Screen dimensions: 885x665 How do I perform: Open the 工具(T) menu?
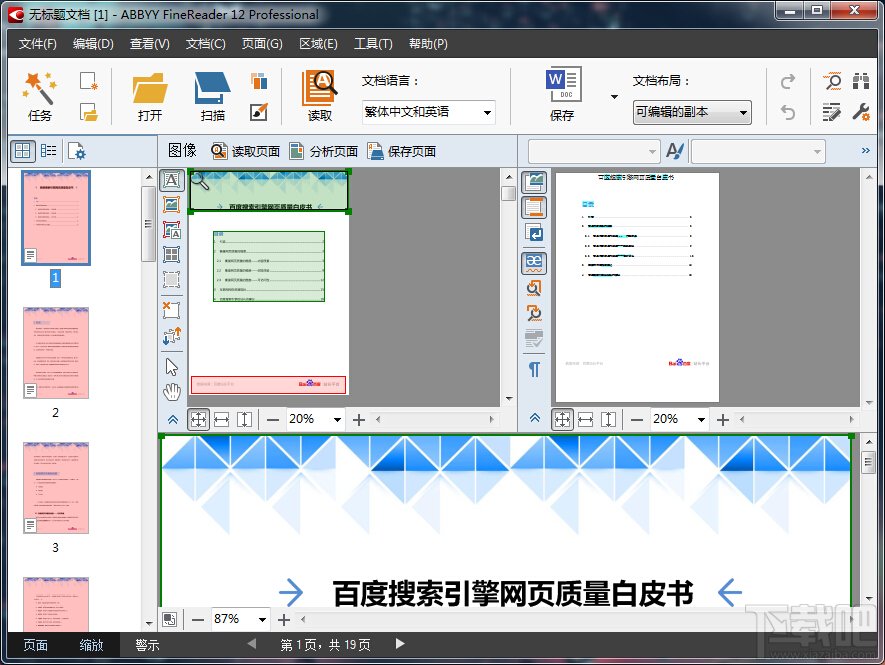pos(373,43)
